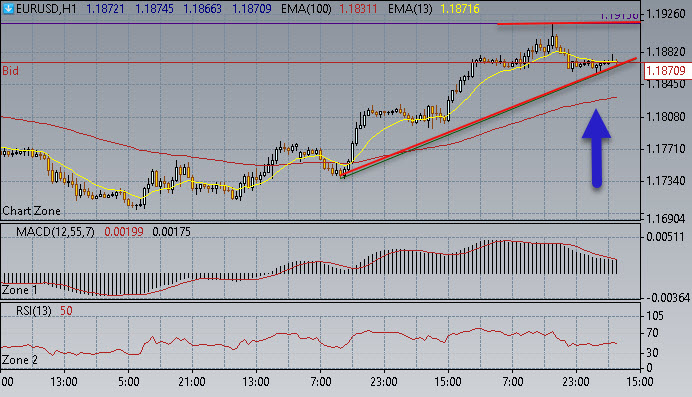Click the MACD(12,55,7) indicator label
Screen dimensions: 692x397
pos(55,232)
